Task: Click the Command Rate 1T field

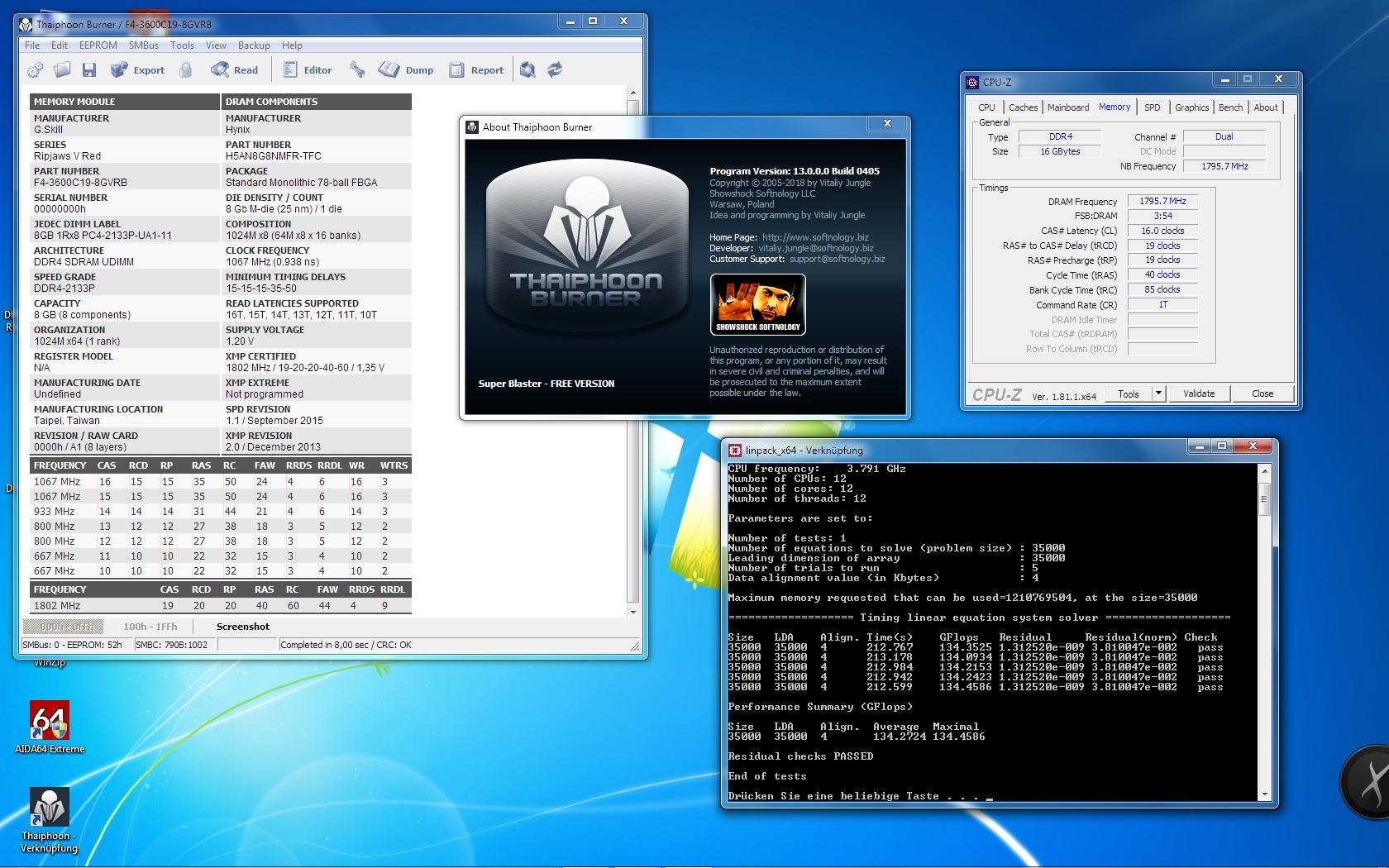Action: (1162, 304)
